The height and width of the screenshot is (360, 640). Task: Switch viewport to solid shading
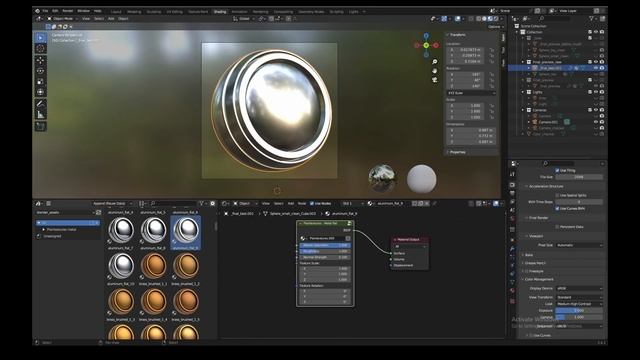click(x=484, y=18)
